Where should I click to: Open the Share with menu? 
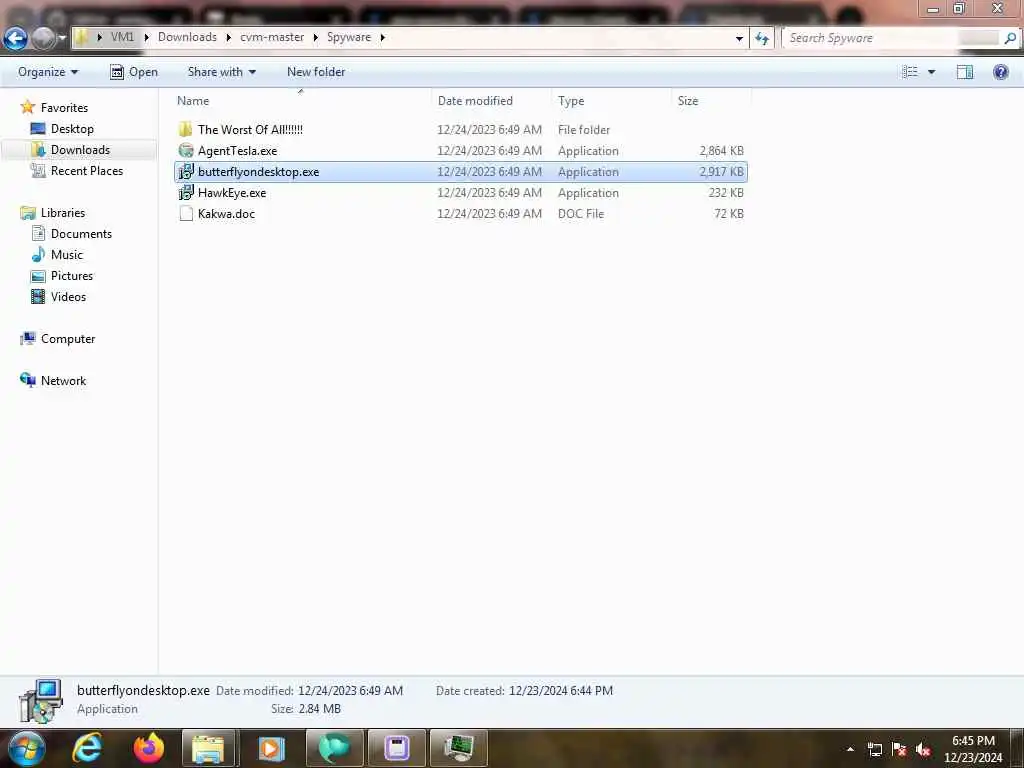pyautogui.click(x=221, y=72)
